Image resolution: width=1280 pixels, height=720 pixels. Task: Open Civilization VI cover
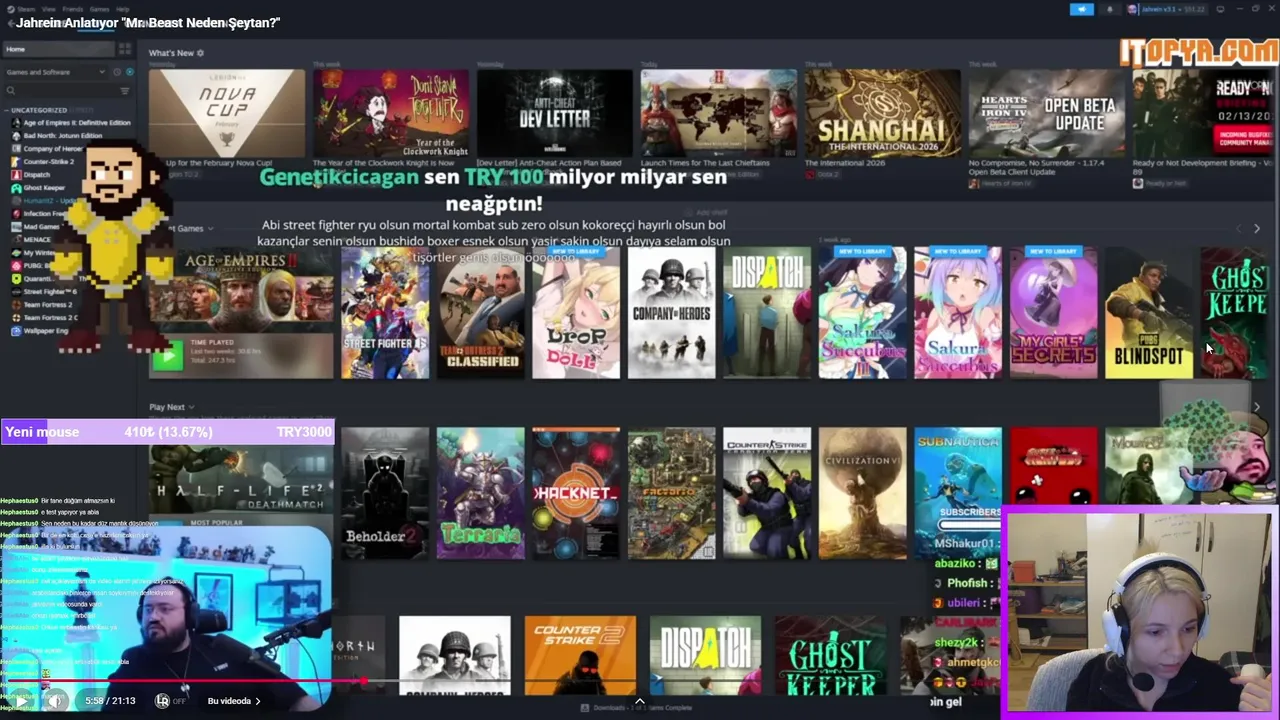click(863, 493)
